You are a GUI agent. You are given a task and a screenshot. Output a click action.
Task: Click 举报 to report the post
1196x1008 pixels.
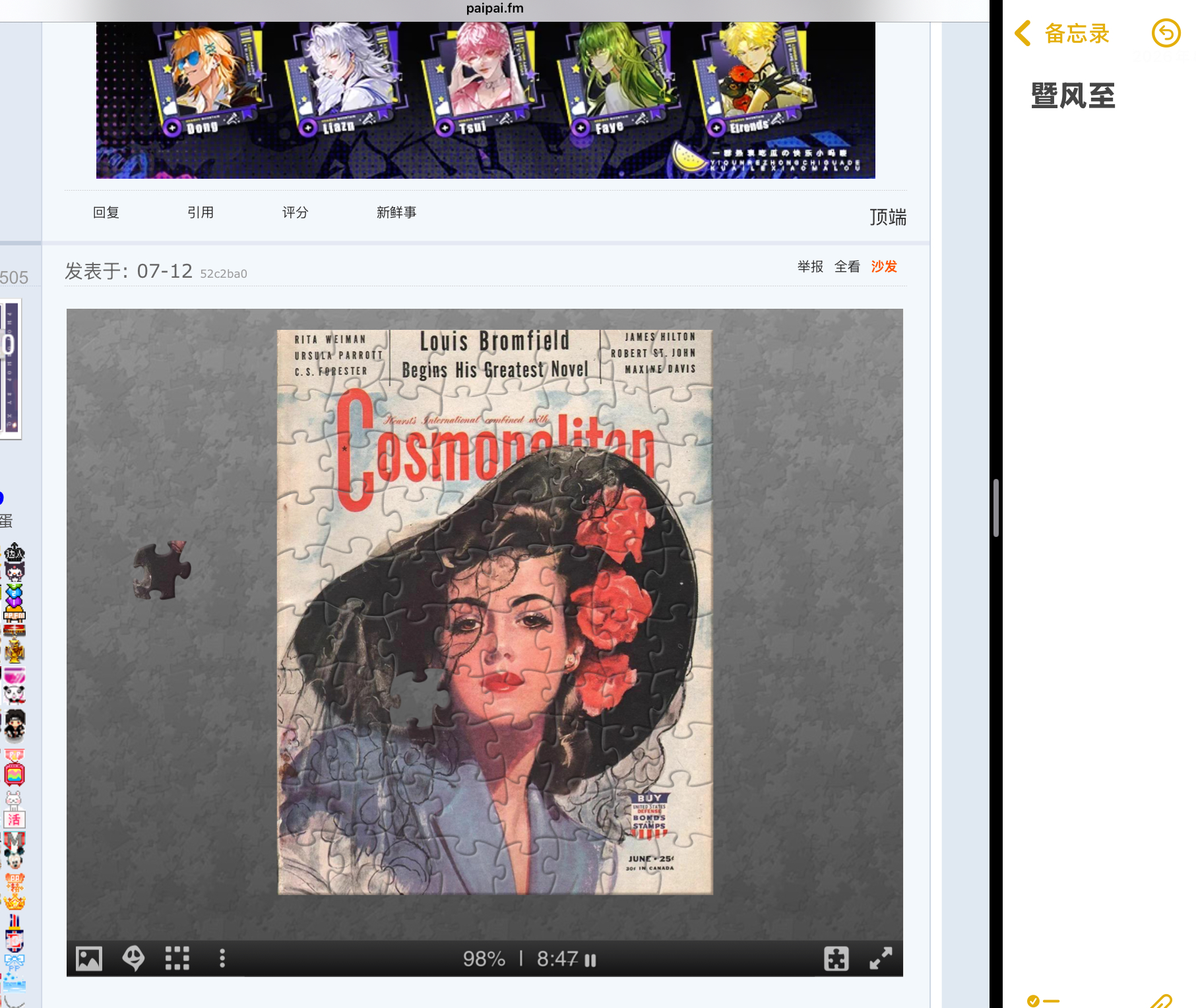[810, 267]
